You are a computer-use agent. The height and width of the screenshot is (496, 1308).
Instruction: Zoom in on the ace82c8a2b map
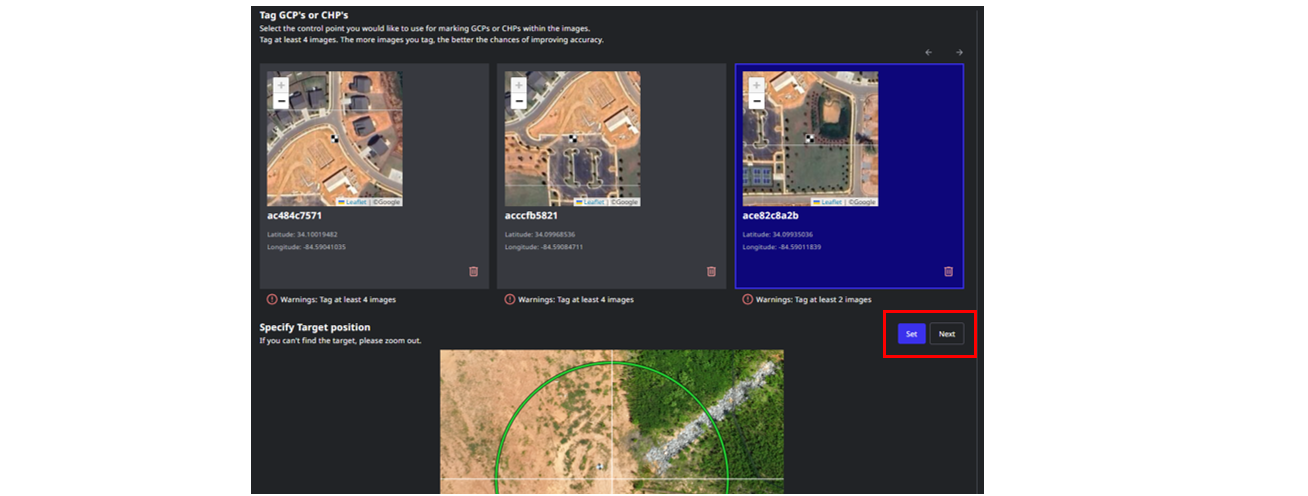point(757,86)
